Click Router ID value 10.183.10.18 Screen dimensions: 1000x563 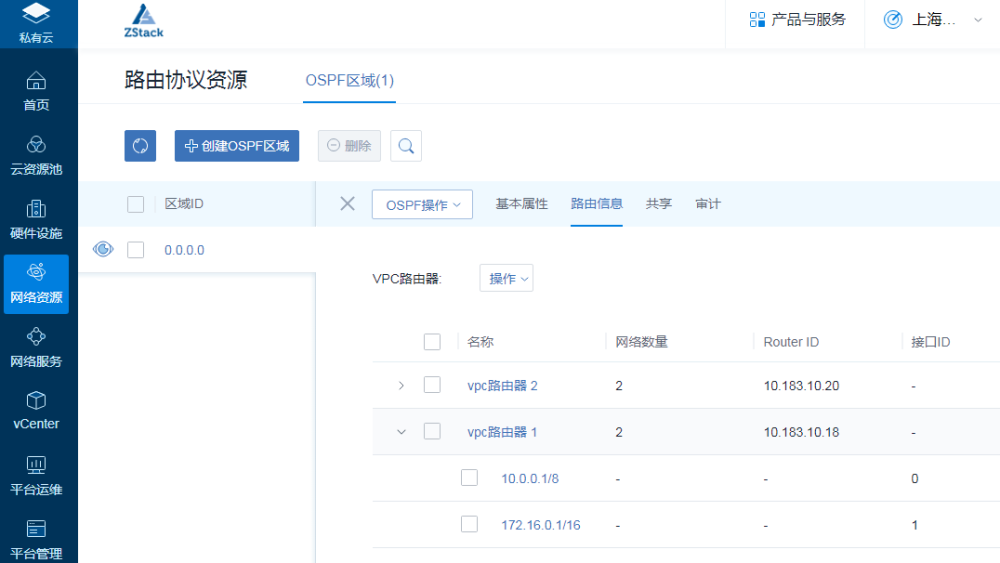[x=802, y=432]
